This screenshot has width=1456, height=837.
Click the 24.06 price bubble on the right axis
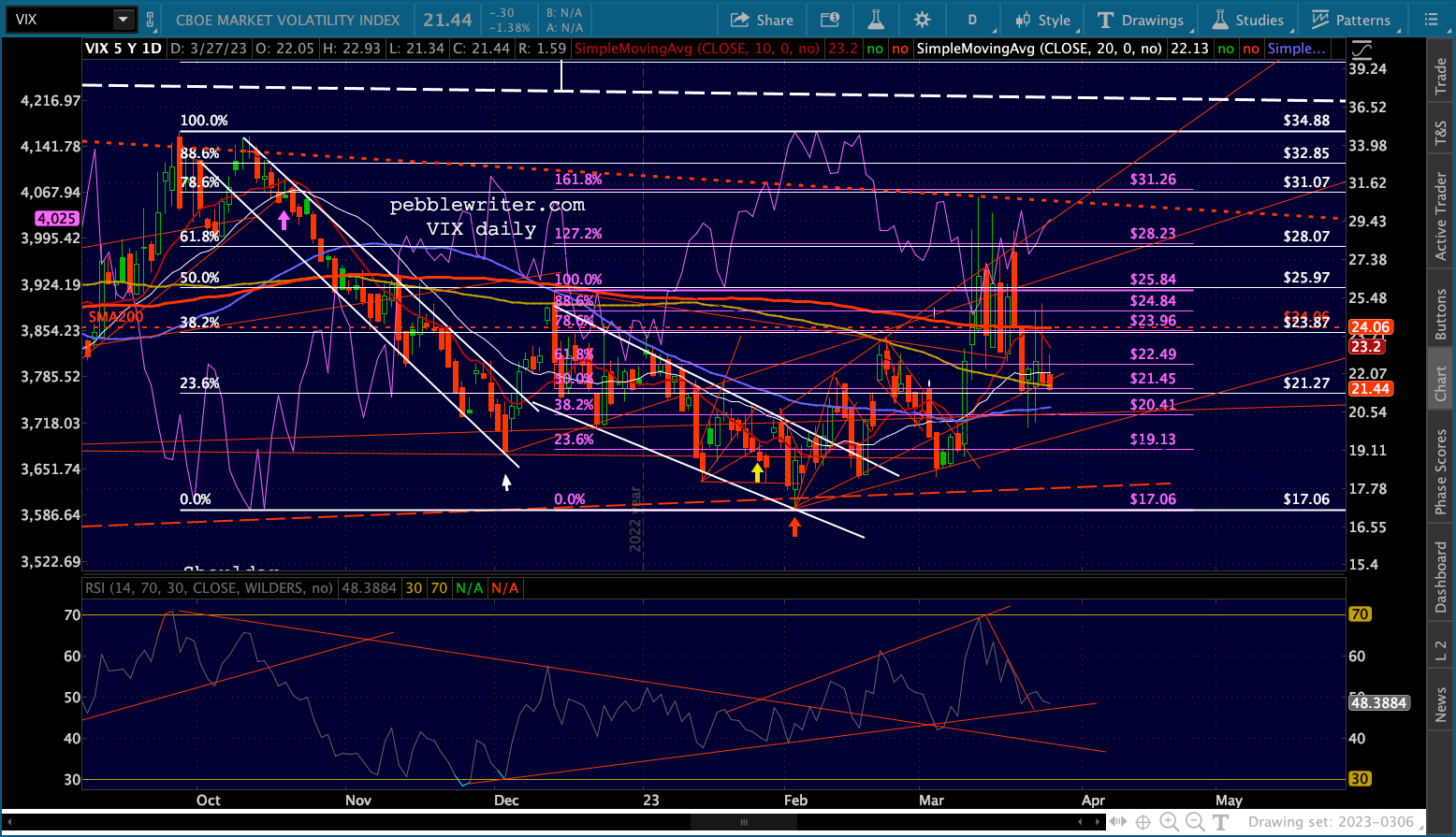[x=1370, y=327]
